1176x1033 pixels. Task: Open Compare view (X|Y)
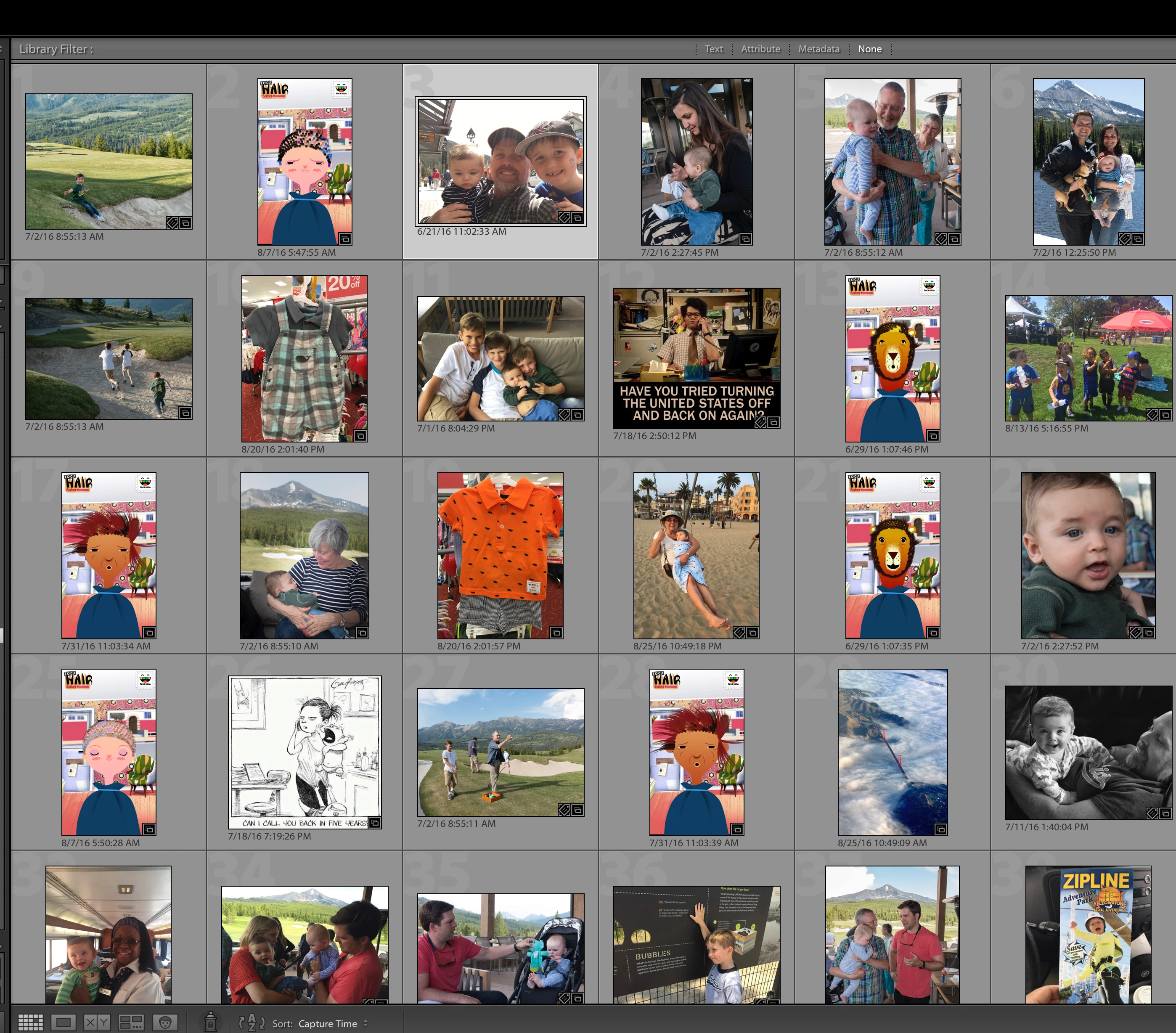point(97,1022)
